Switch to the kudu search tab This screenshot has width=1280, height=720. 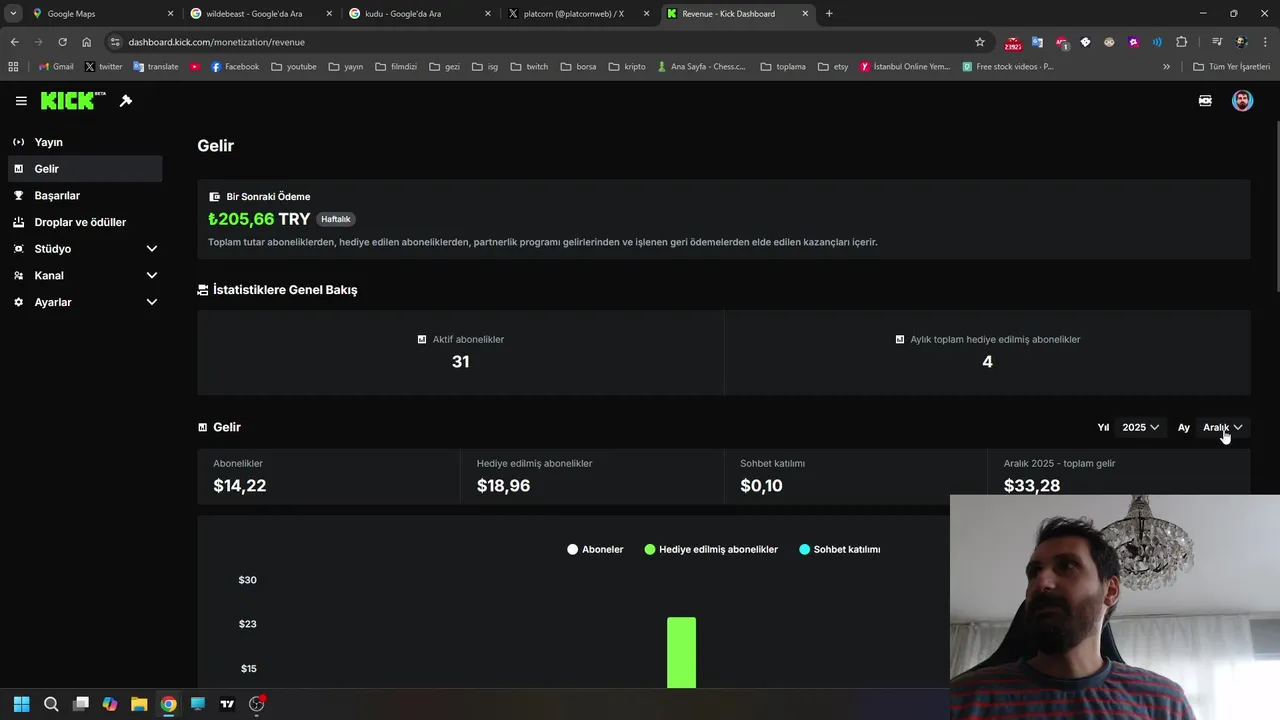[x=420, y=14]
